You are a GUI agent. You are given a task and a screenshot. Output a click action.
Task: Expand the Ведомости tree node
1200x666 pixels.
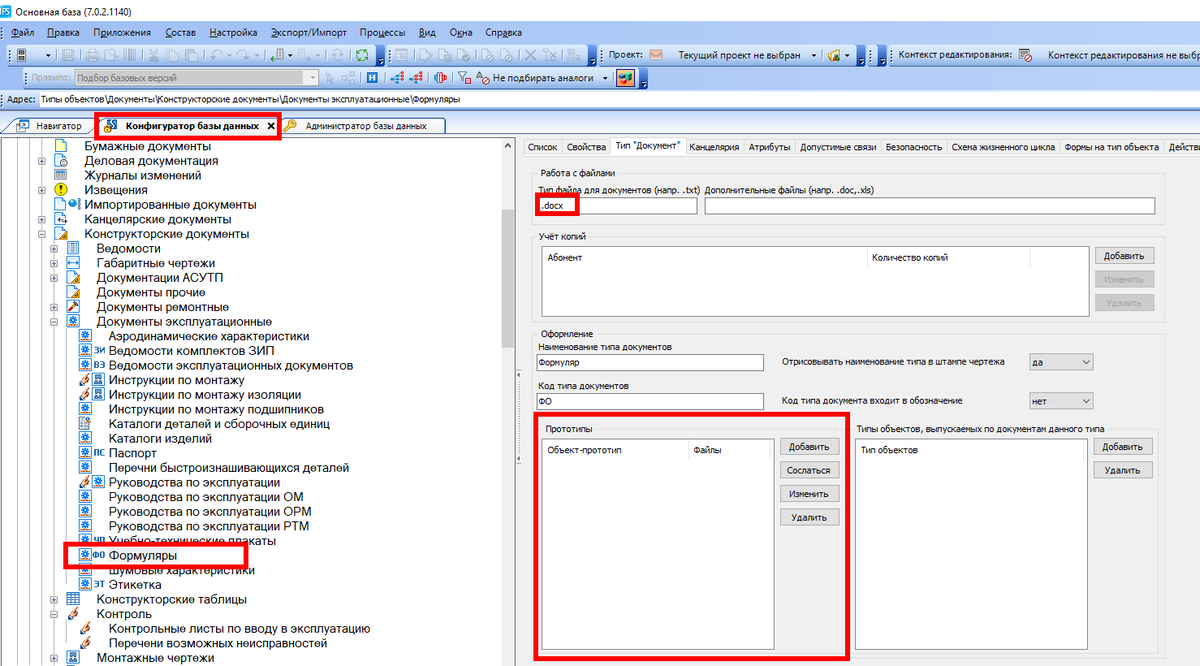[x=54, y=249]
